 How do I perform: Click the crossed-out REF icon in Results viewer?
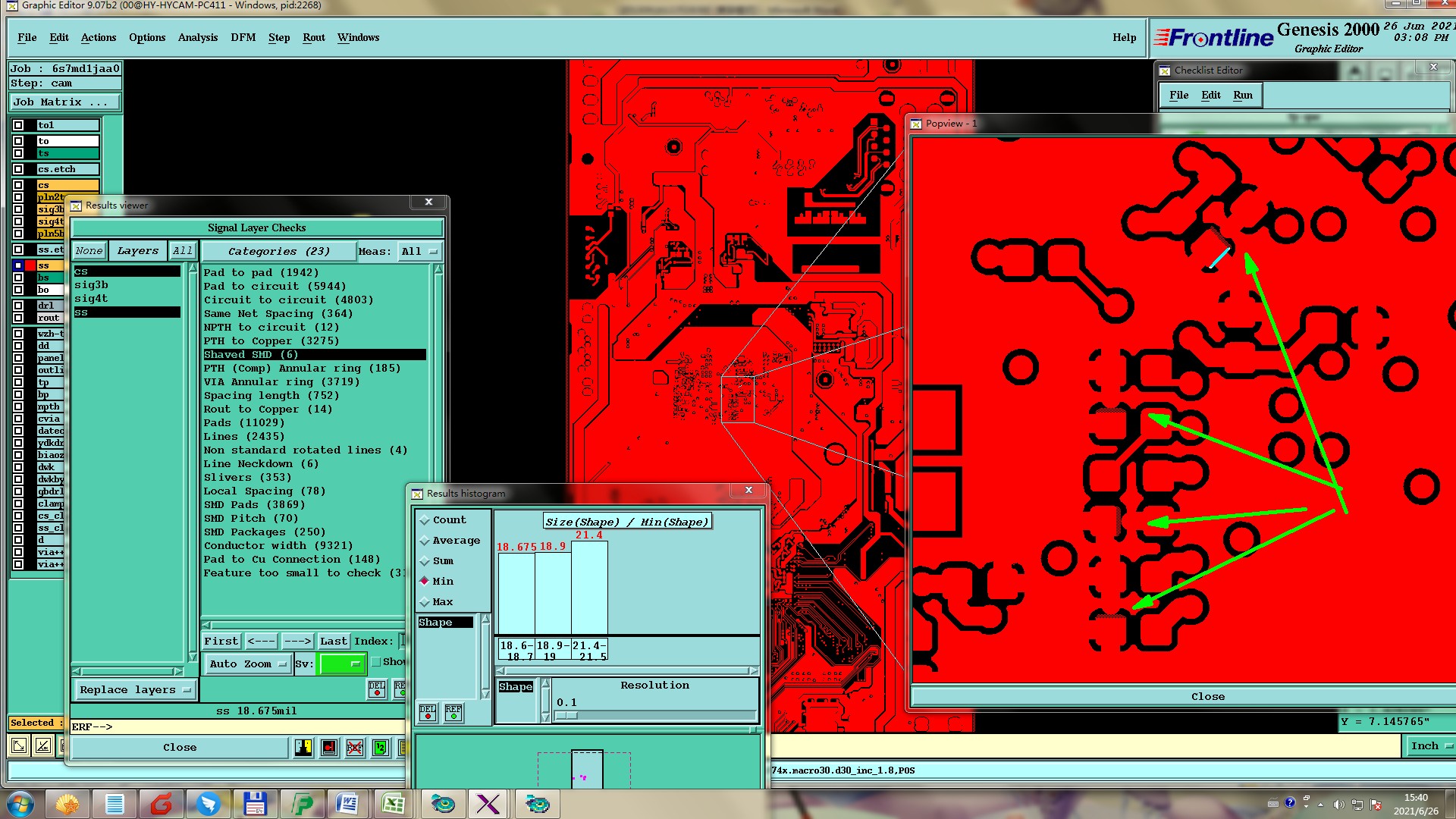point(355,748)
